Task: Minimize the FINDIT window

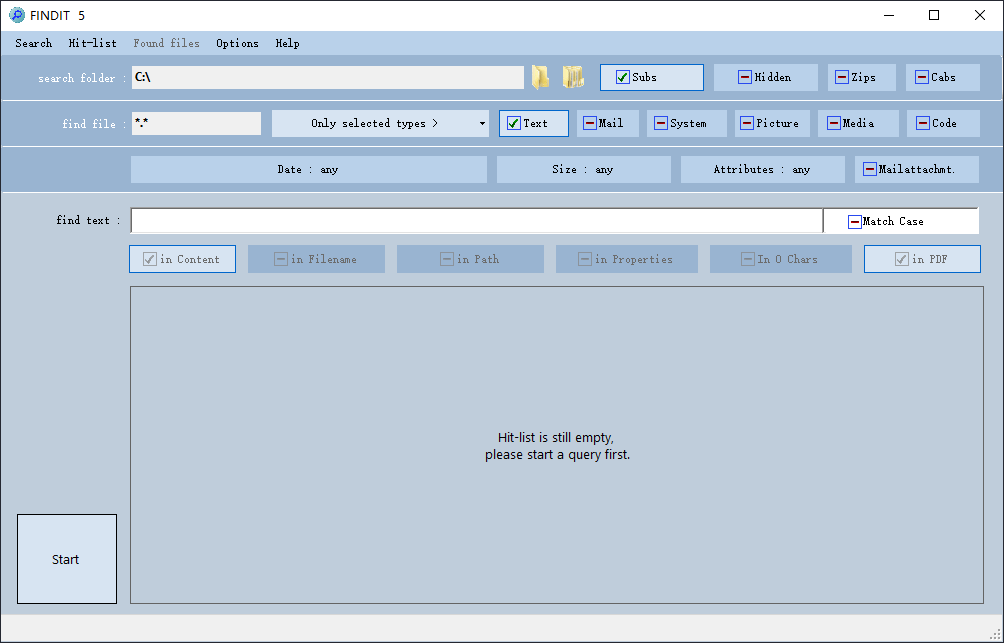Action: [889, 15]
